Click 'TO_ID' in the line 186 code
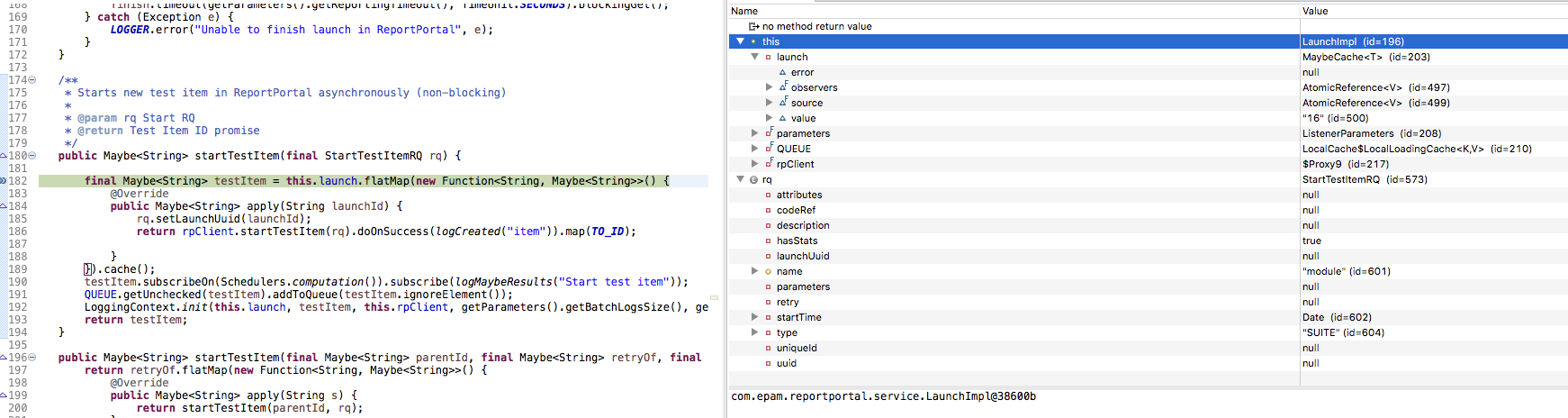The image size is (1568, 418). click(x=608, y=232)
